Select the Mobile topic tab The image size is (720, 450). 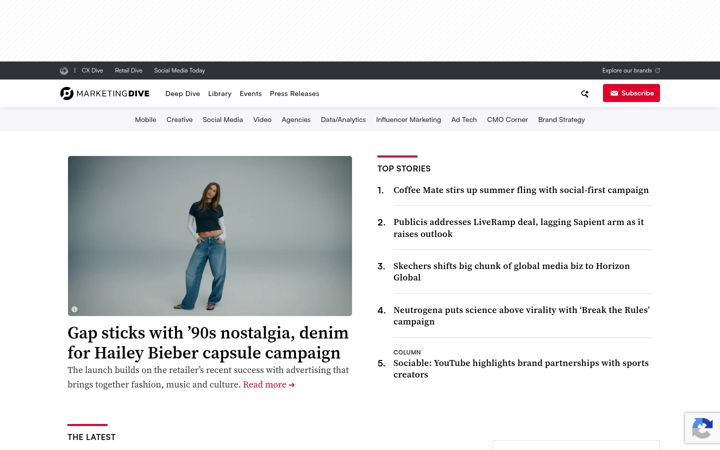click(146, 120)
